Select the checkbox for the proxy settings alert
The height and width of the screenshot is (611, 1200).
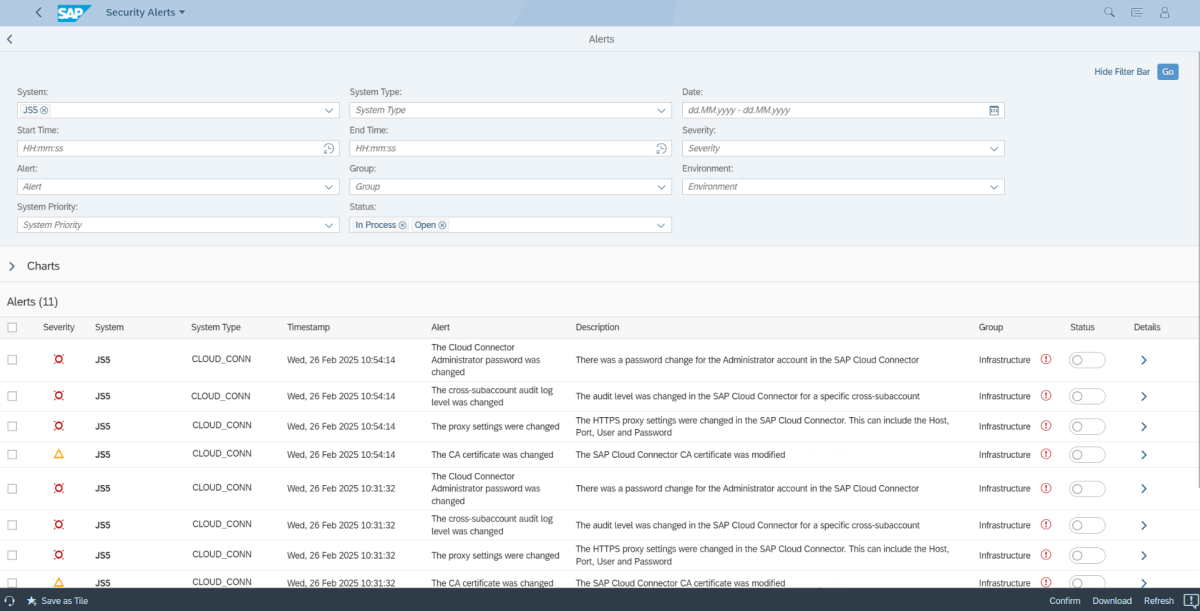pos(14,425)
